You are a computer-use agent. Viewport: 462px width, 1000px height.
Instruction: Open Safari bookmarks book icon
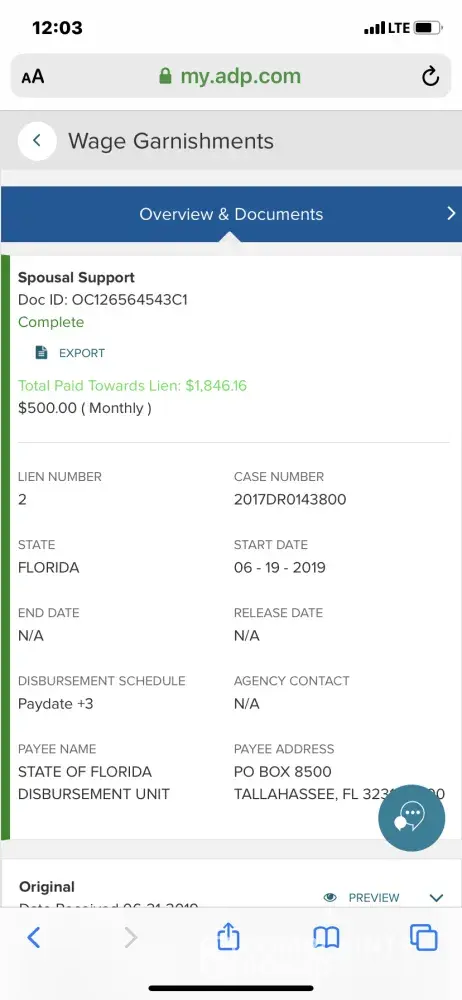pyautogui.click(x=326, y=938)
